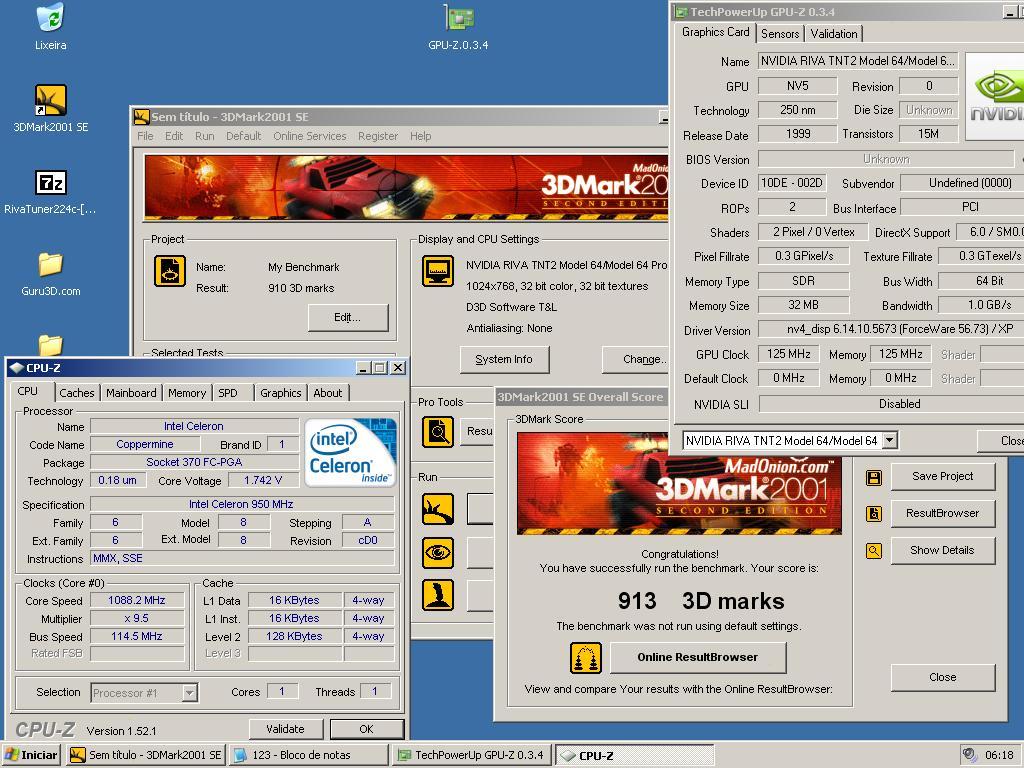Click the 3DMark2001 banner in score dialog

[679, 483]
